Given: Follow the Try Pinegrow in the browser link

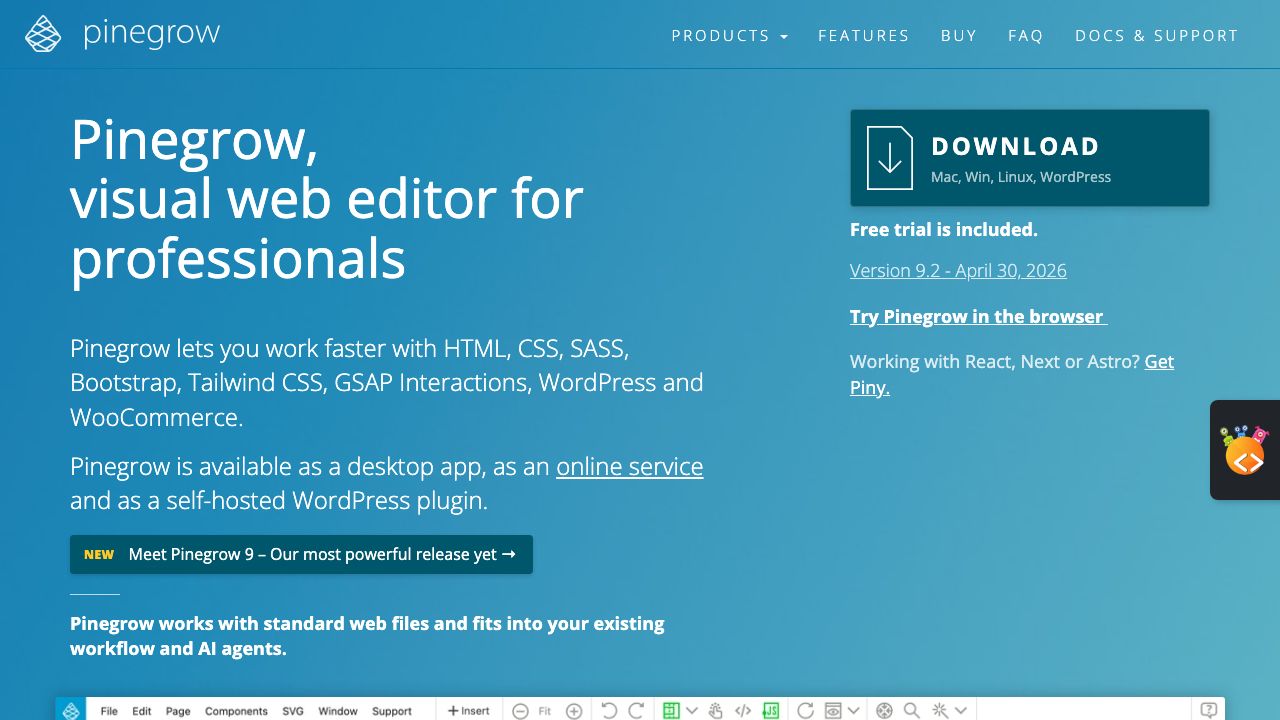Looking at the screenshot, I should [x=979, y=317].
